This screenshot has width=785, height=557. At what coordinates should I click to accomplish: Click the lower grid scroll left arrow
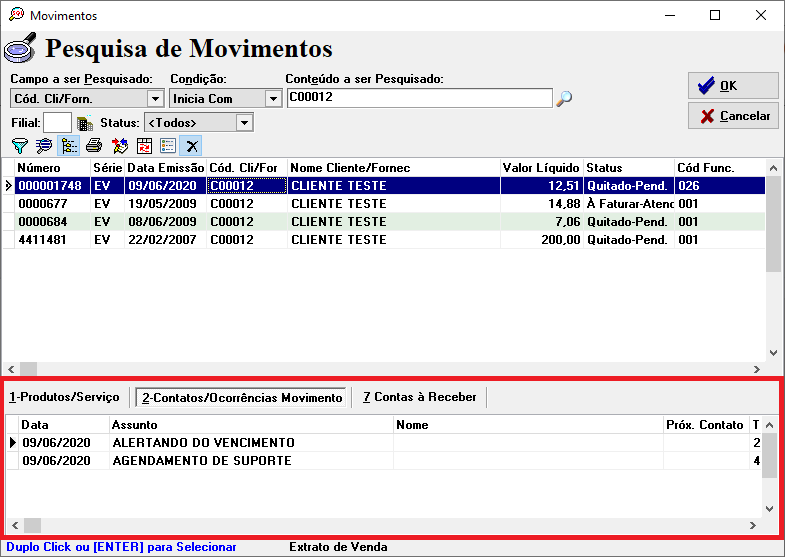[x=15, y=525]
